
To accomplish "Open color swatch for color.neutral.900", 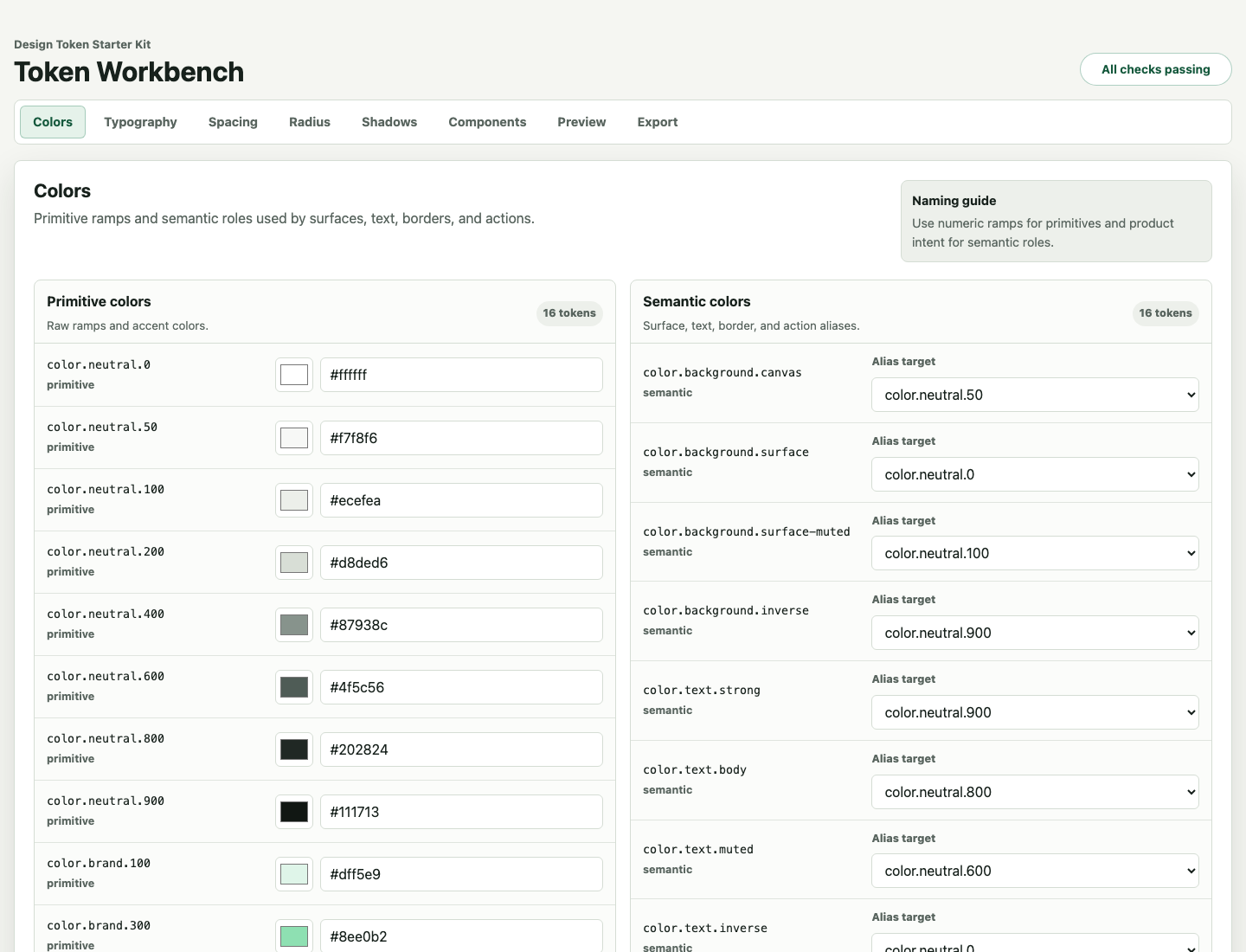I will click(x=294, y=812).
